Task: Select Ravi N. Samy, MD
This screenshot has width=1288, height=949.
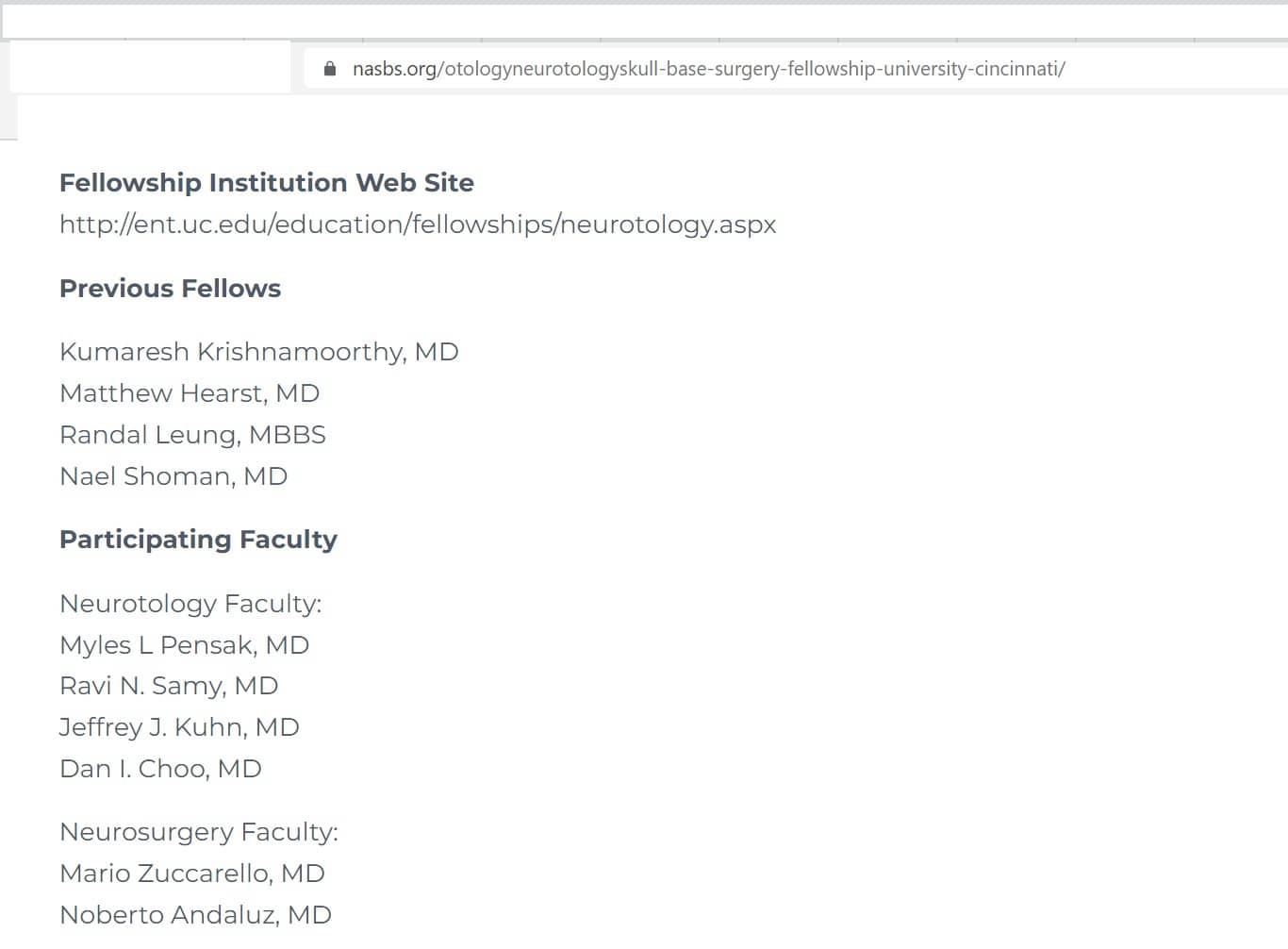Action: point(169,686)
